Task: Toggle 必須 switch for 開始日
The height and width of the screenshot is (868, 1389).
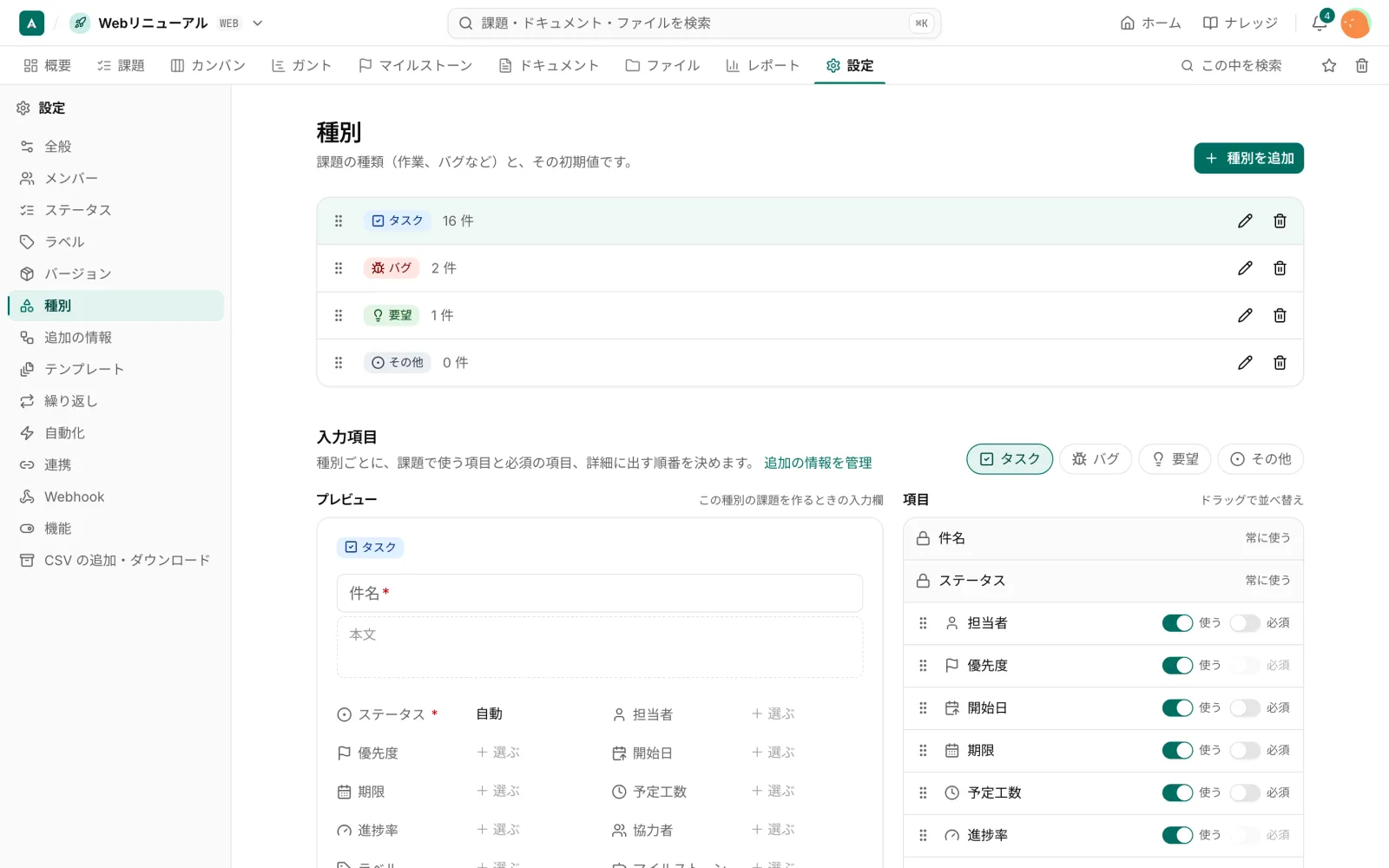Action: (x=1244, y=708)
